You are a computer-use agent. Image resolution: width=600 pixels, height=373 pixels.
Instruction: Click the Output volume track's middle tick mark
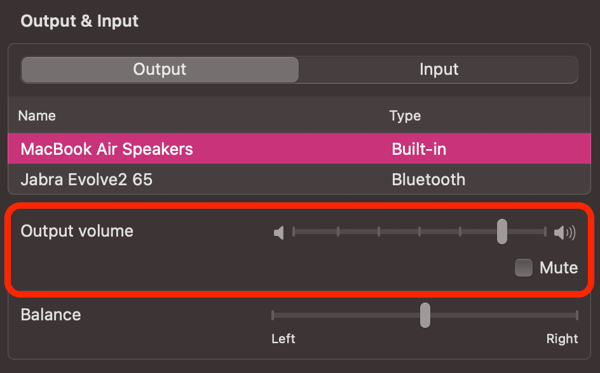[419, 231]
